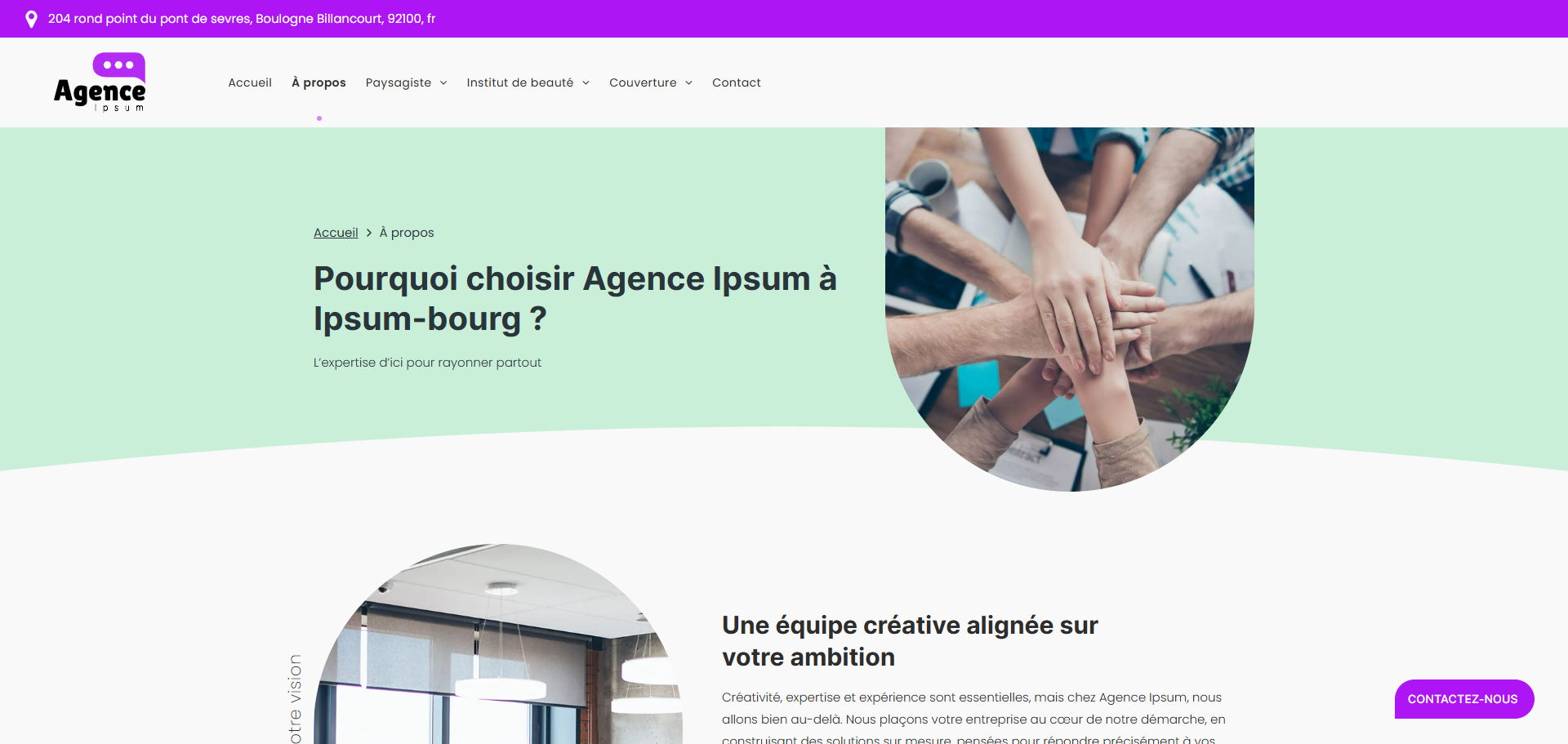This screenshot has width=1568, height=744.
Task: Open the Contact menu item
Action: [x=737, y=82]
